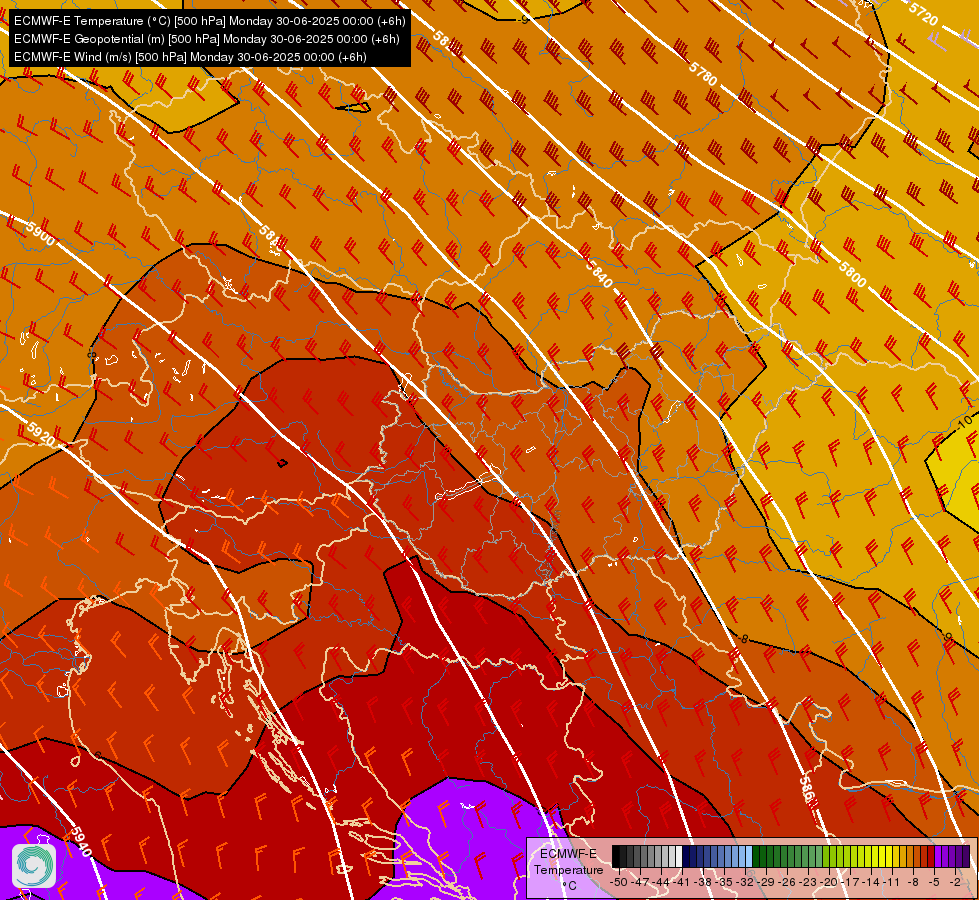Click the -11 tick label on the colour scale

click(892, 882)
